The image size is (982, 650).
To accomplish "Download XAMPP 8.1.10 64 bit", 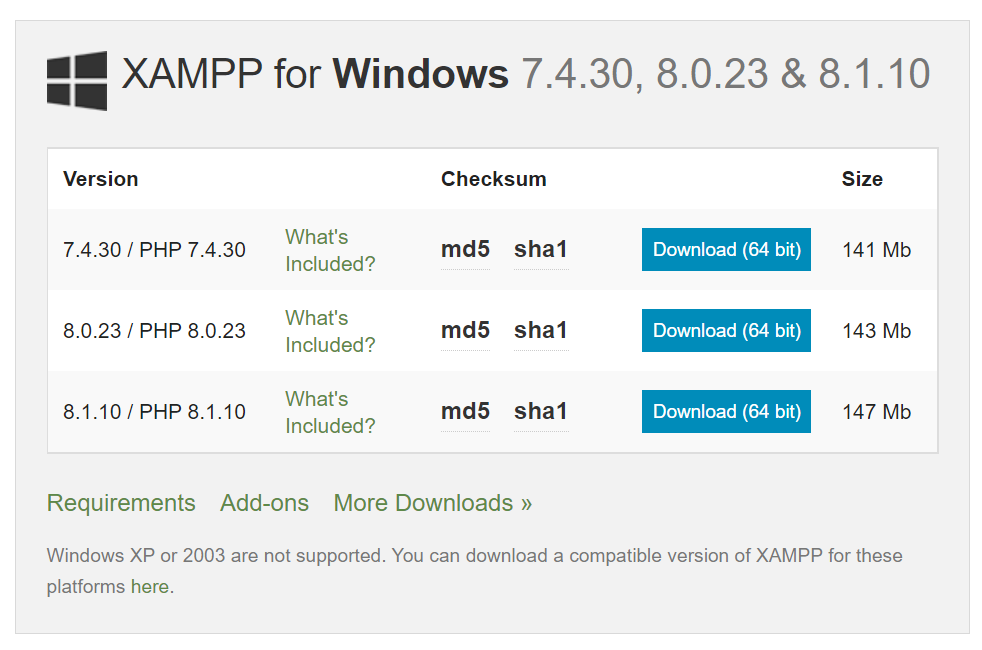I will click(726, 411).
